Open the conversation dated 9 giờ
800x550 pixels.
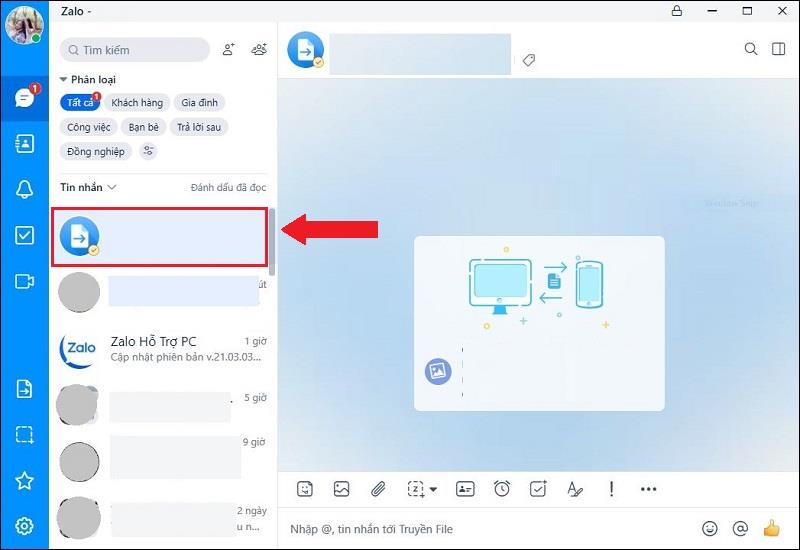pyautogui.click(x=162, y=459)
